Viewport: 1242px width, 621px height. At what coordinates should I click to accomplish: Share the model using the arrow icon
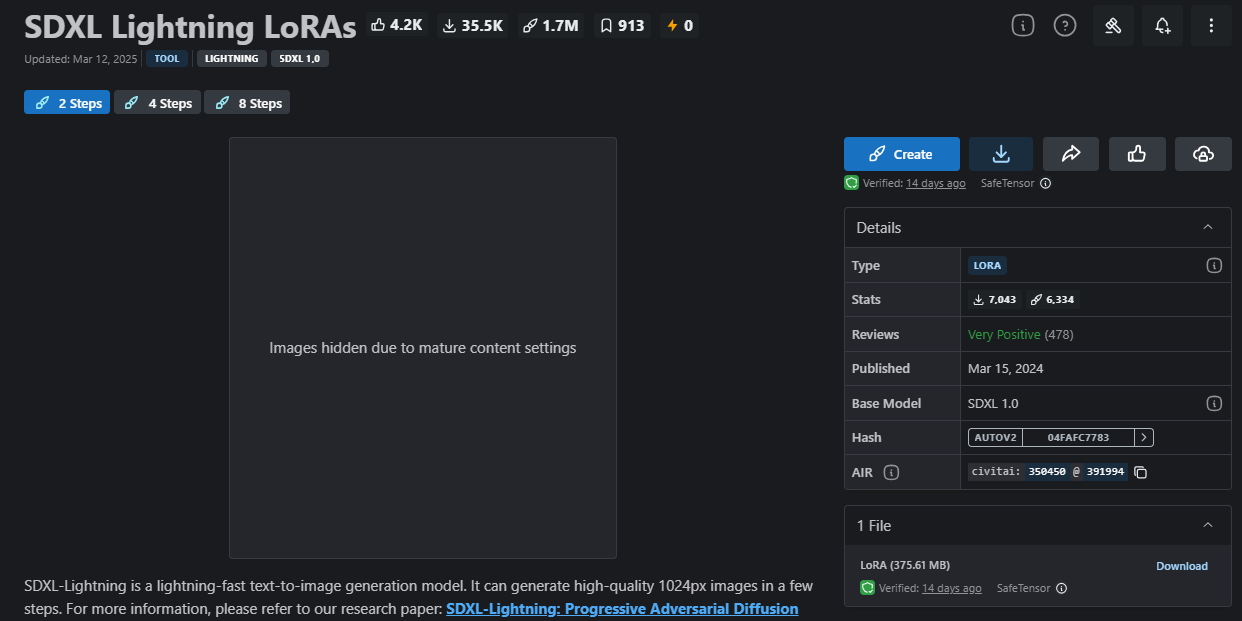pyautogui.click(x=1070, y=154)
